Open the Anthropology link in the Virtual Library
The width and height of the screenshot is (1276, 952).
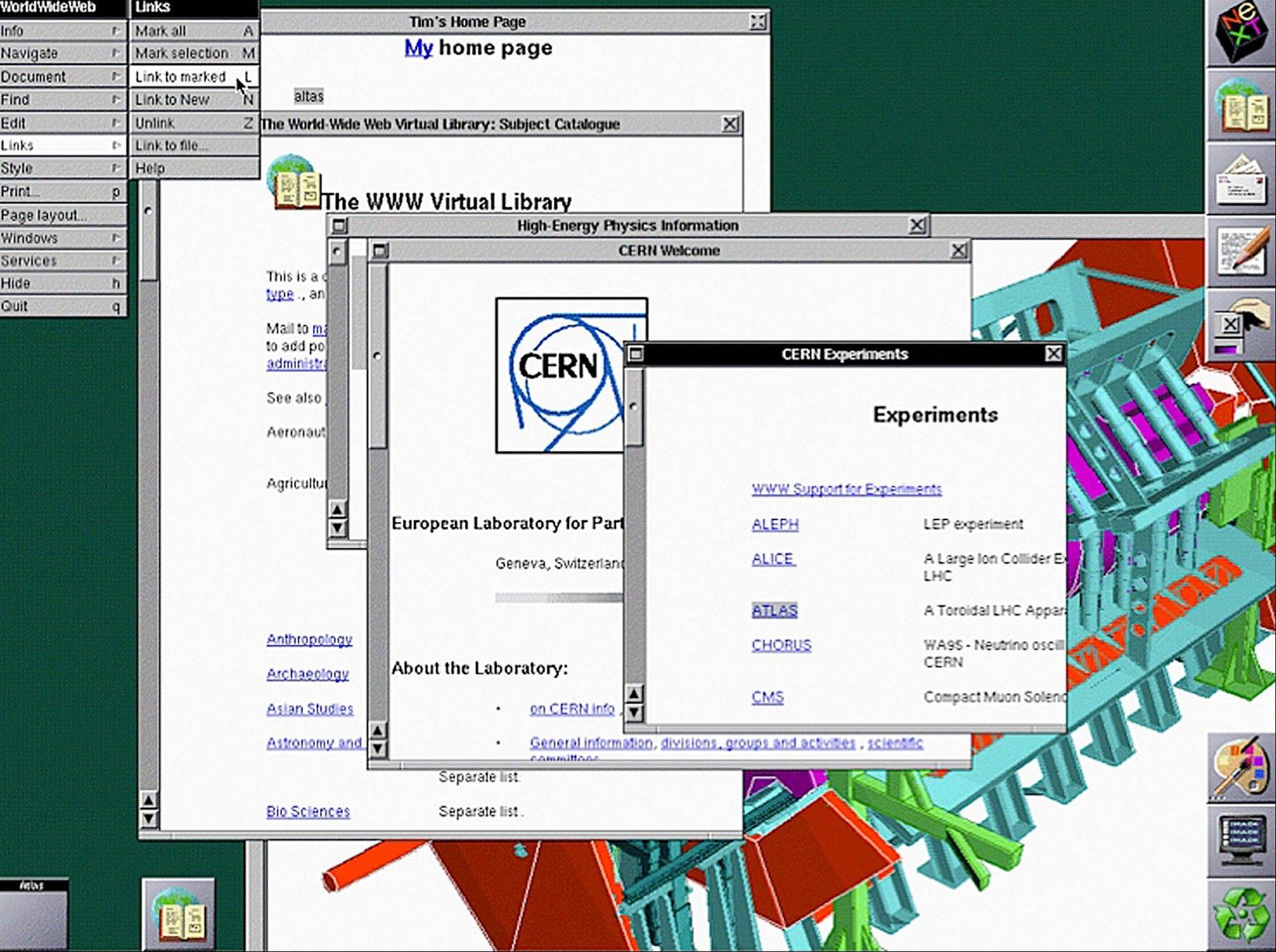pos(310,638)
